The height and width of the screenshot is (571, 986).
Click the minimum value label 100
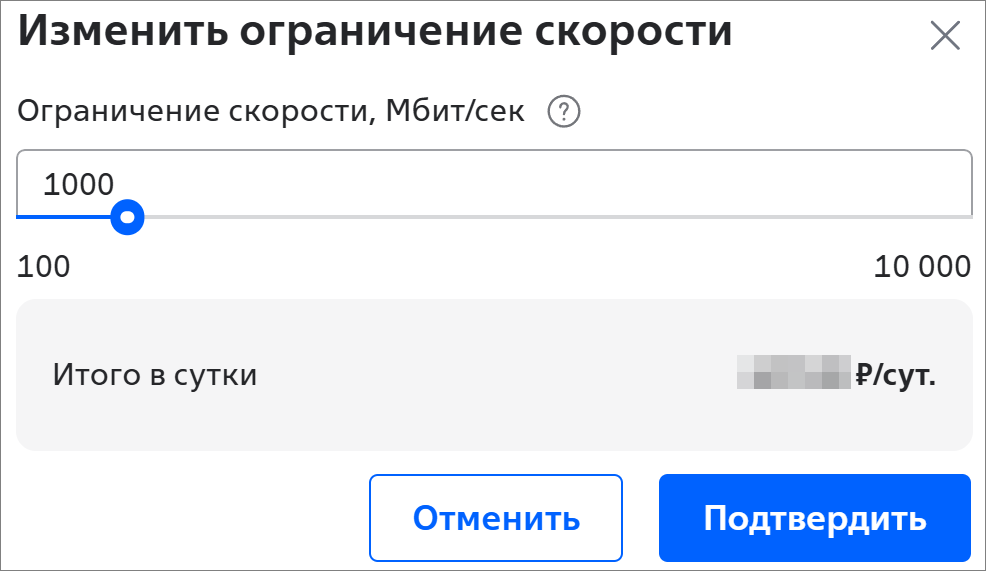[x=44, y=267]
